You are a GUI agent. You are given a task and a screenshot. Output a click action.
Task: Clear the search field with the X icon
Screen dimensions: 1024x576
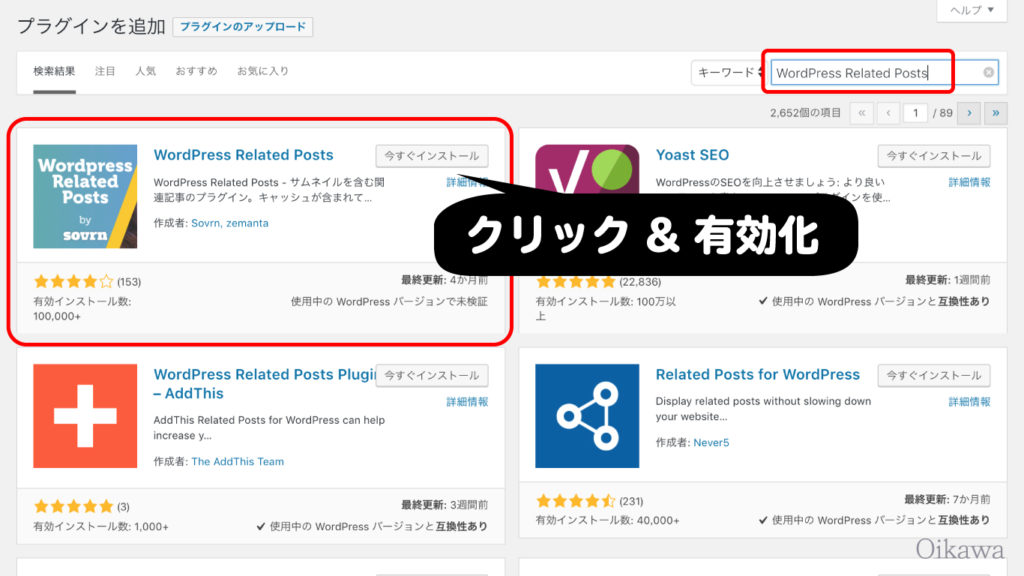[989, 73]
